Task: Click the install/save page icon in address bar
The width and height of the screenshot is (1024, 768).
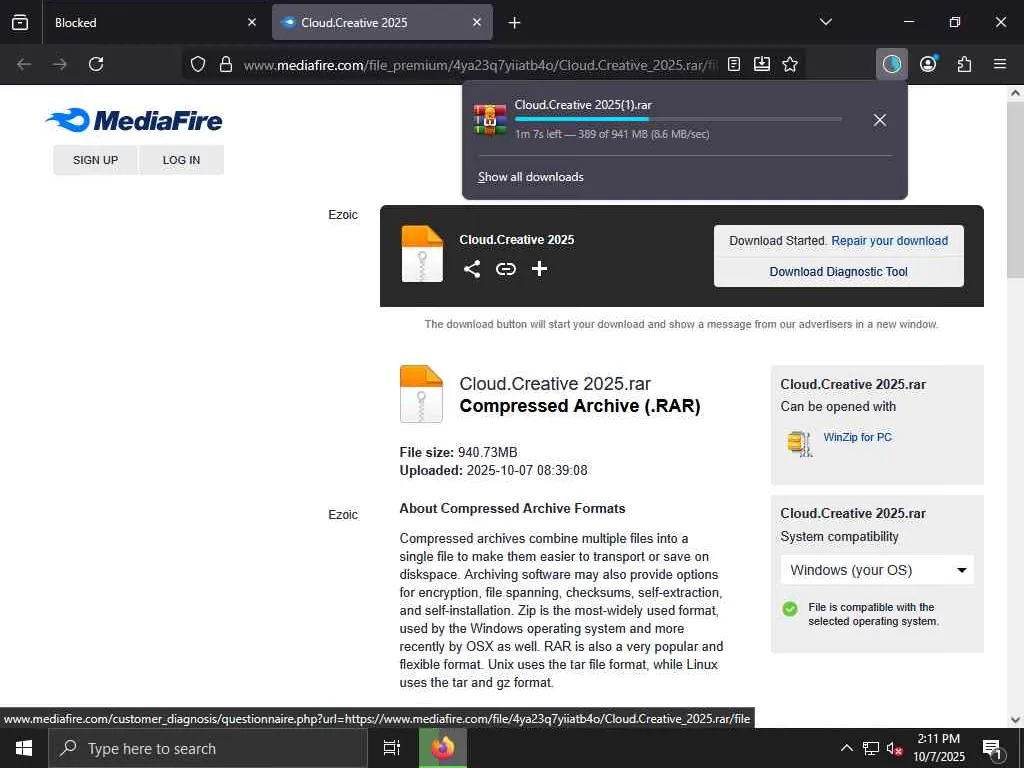Action: (761, 64)
